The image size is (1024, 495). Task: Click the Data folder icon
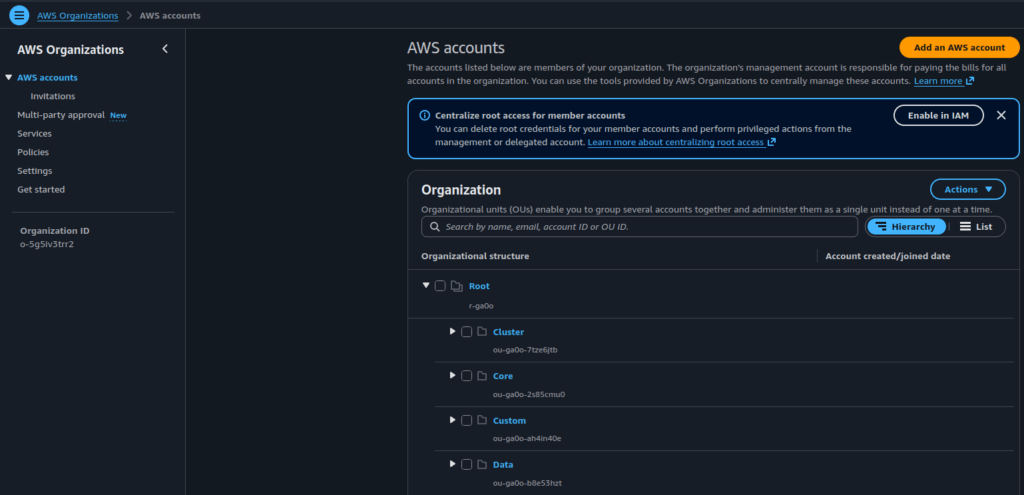pyautogui.click(x=482, y=464)
